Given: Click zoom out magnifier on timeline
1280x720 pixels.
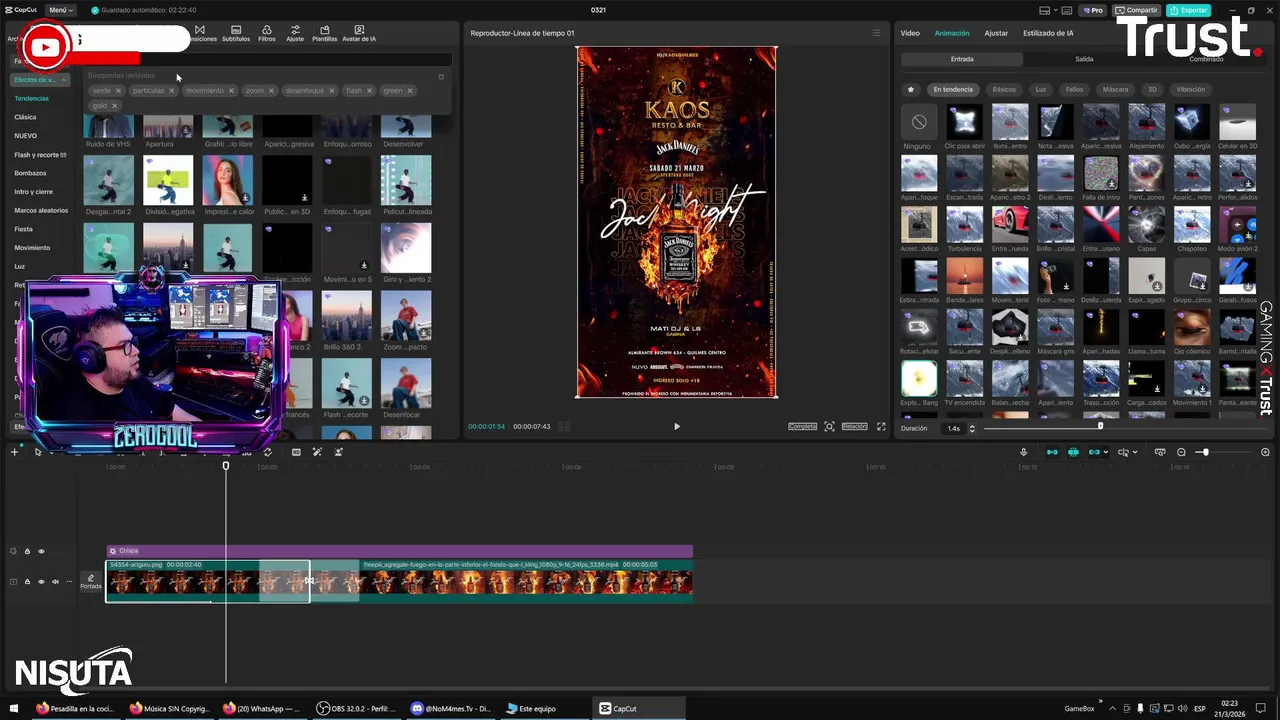Looking at the screenshot, I should (x=1181, y=452).
